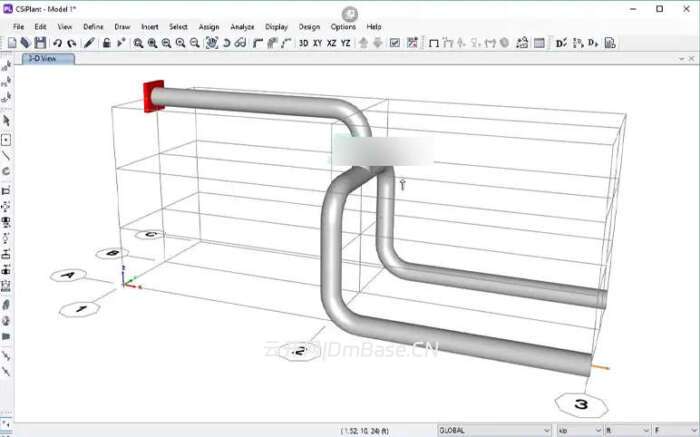Image resolution: width=700 pixels, height=437 pixels.
Task: Click the D arrow design icon
Action: [593, 43]
